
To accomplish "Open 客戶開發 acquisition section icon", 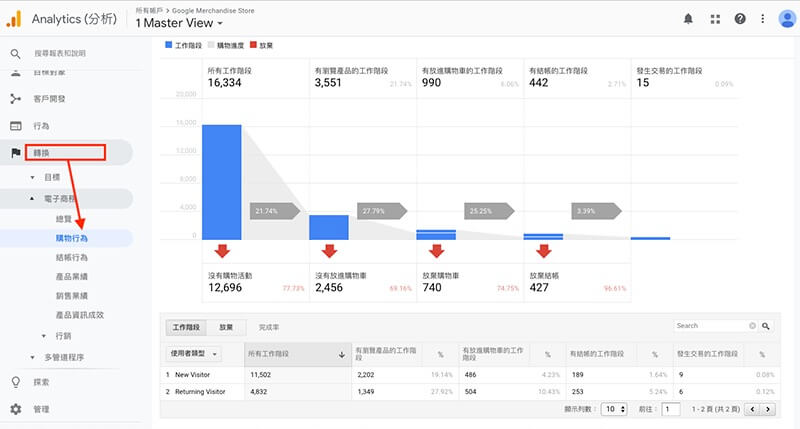I will (x=16, y=99).
